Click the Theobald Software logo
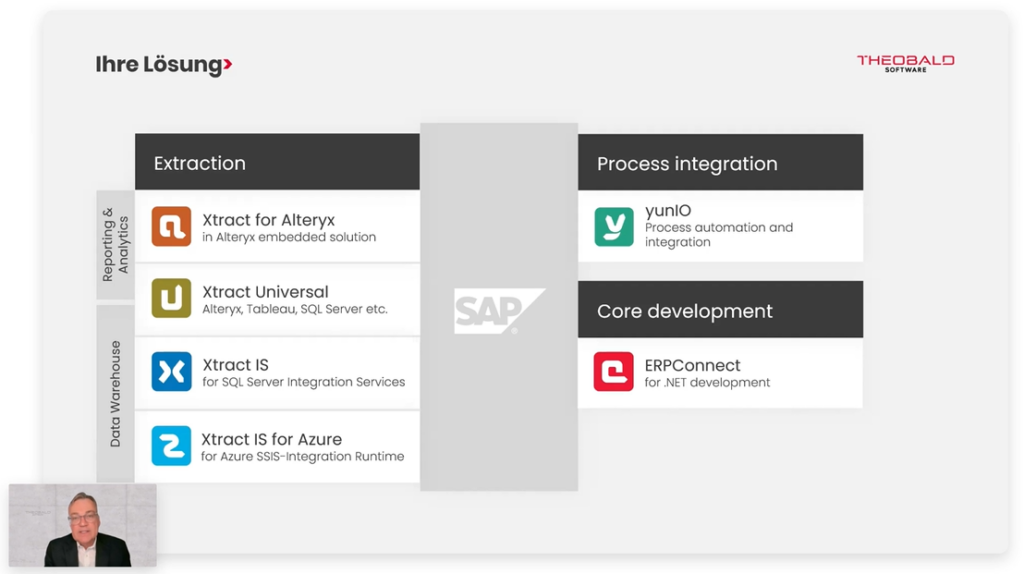Viewport: 1024px width, 574px height. click(905, 63)
